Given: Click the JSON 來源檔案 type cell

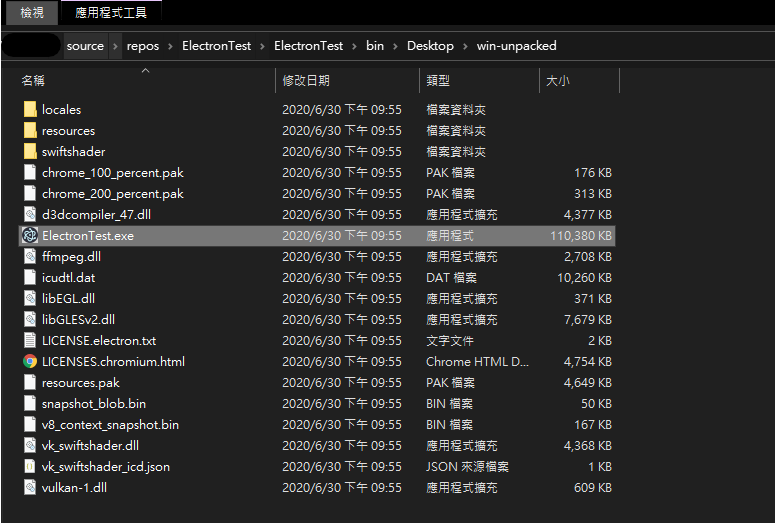Looking at the screenshot, I should (x=468, y=467).
